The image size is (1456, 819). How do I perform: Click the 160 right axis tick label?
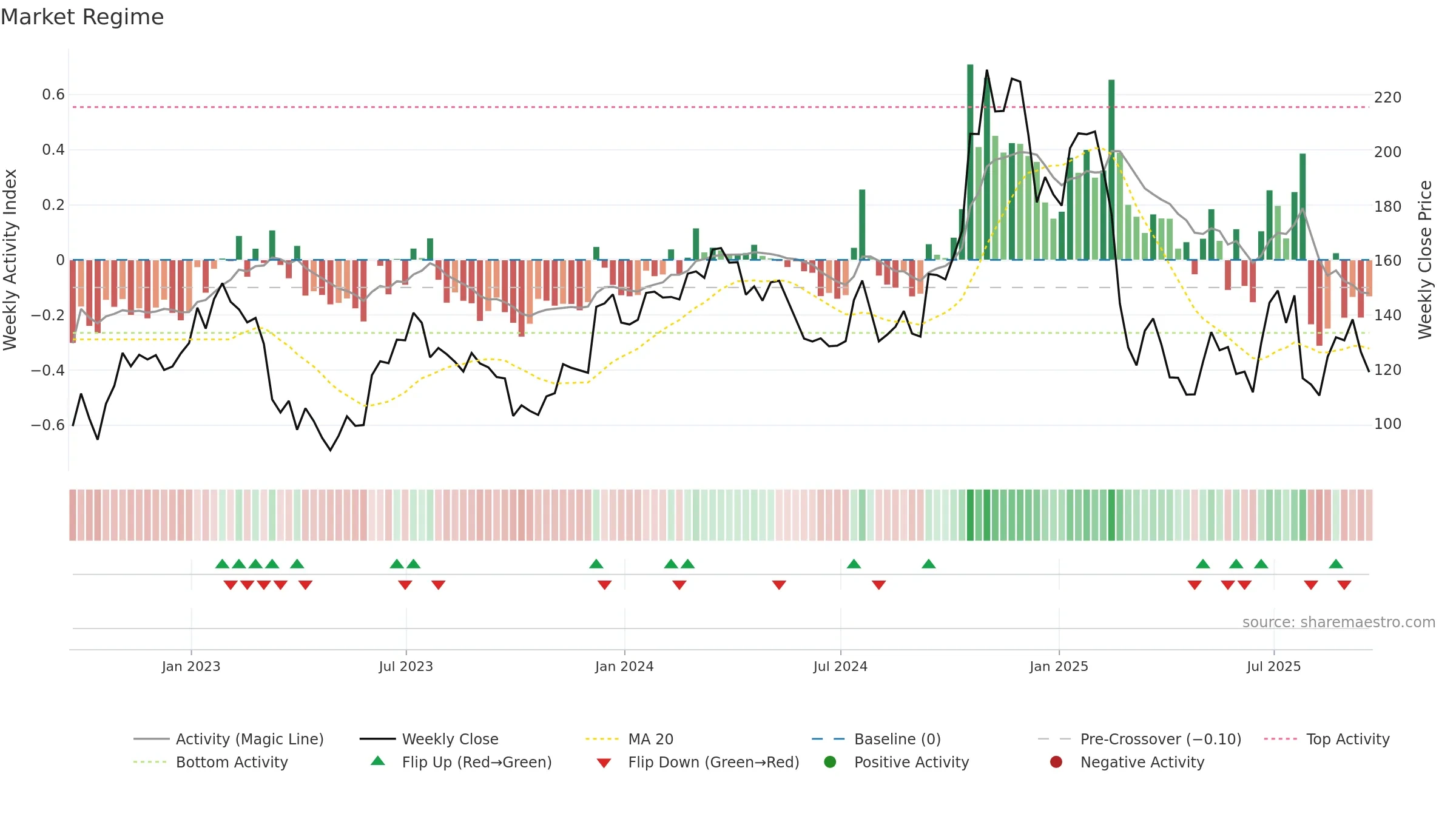pos(1387,261)
